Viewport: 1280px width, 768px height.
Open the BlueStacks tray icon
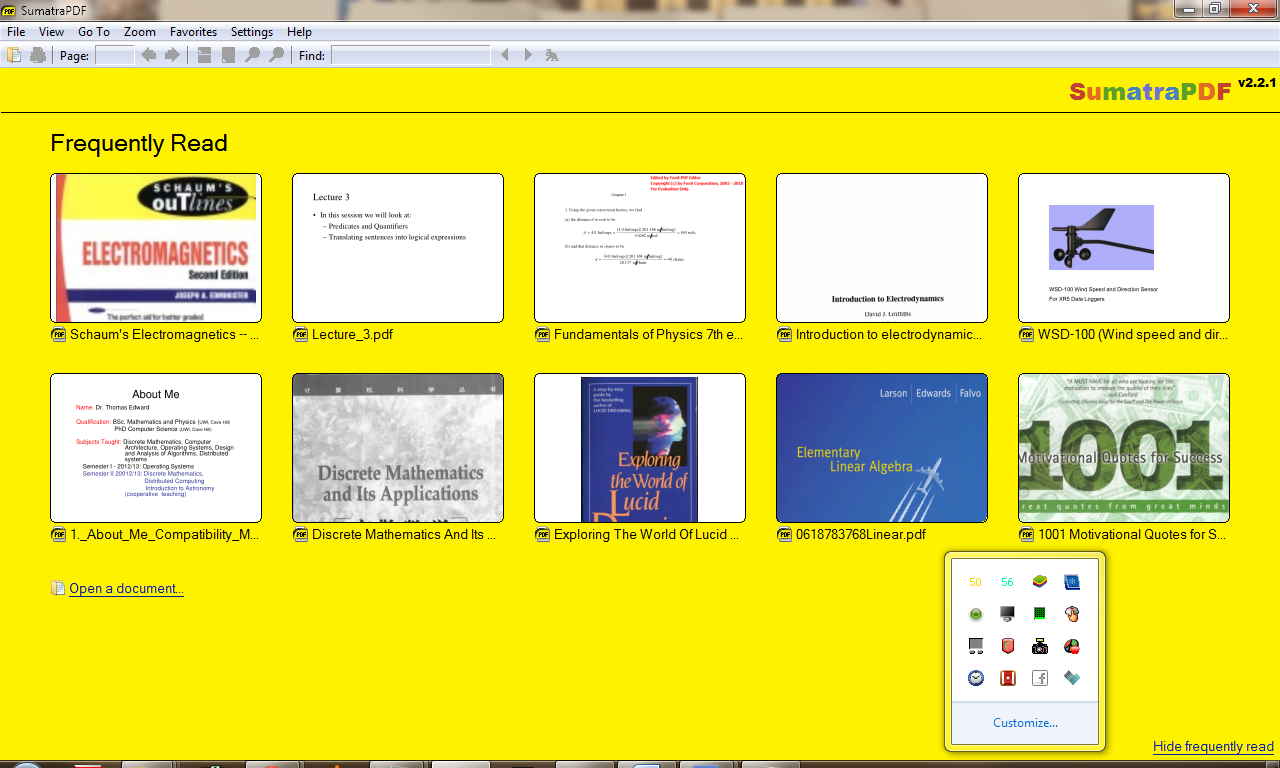click(x=1040, y=582)
